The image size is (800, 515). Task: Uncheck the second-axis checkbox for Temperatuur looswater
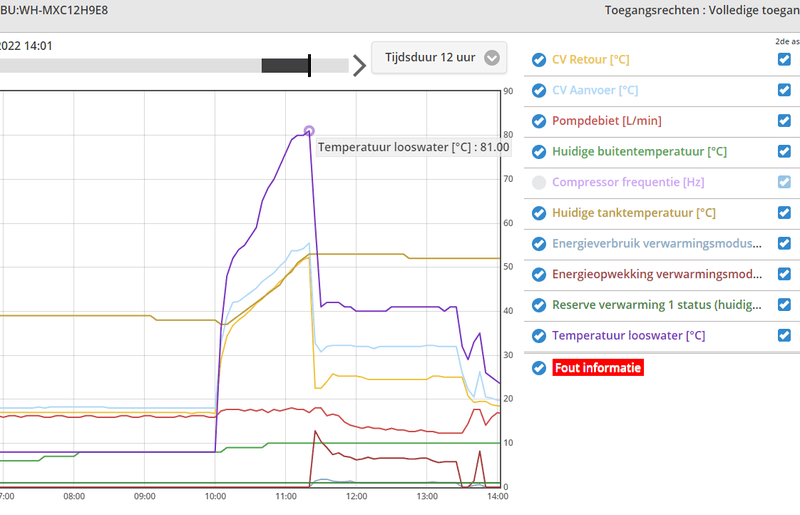coord(784,335)
